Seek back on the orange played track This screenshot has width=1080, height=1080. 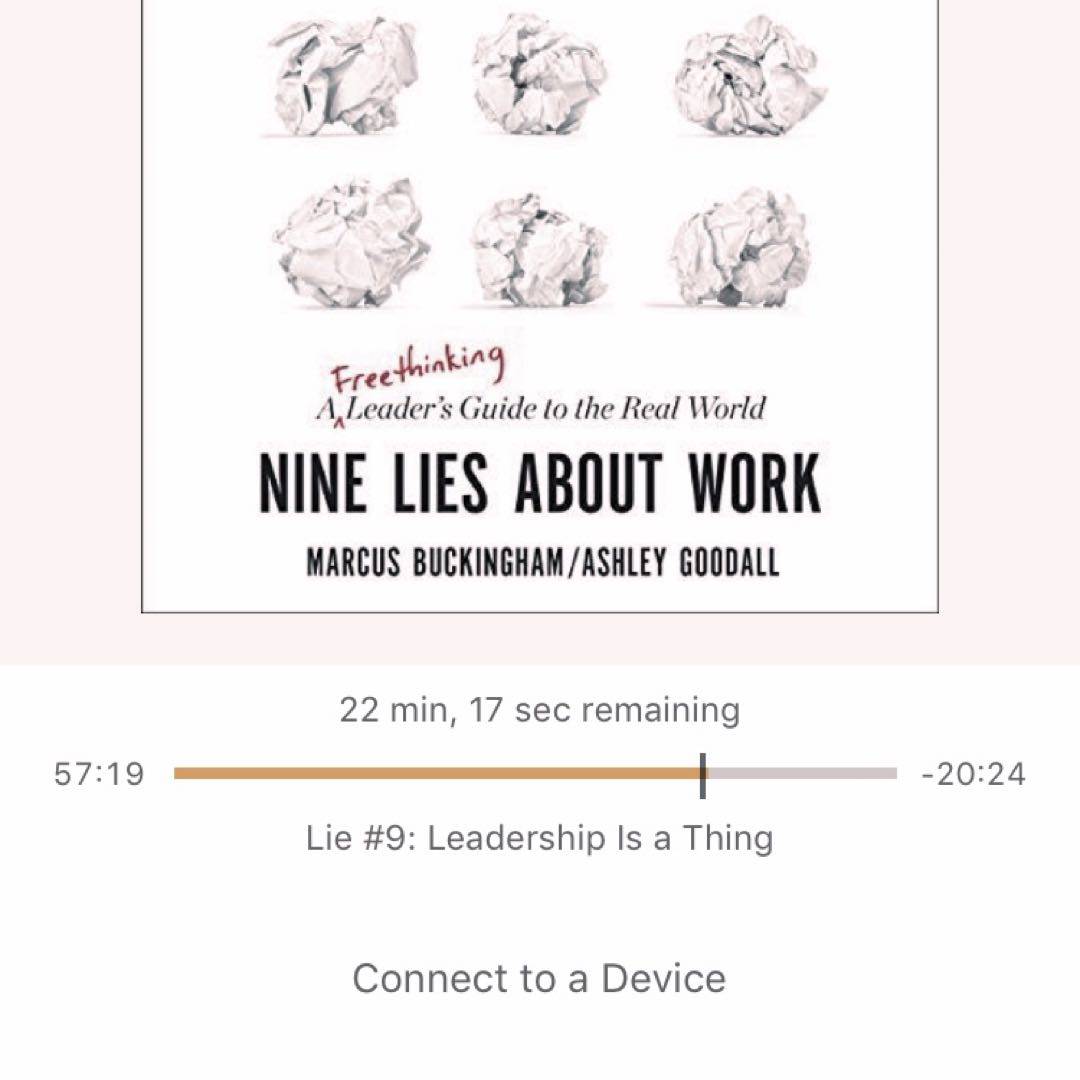pyautogui.click(x=437, y=773)
